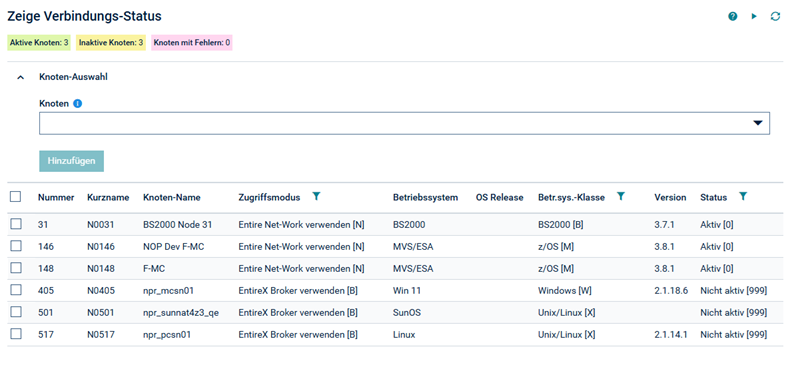Check the box for node 148
Viewport: 796px width, 379px height.
[x=16, y=267]
